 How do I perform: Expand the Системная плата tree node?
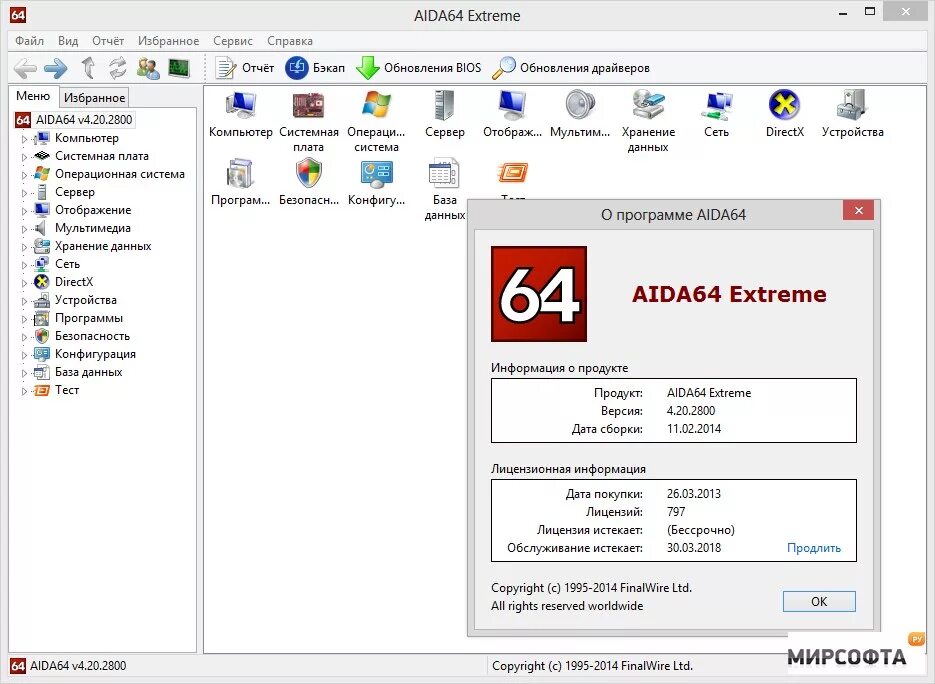coord(24,157)
